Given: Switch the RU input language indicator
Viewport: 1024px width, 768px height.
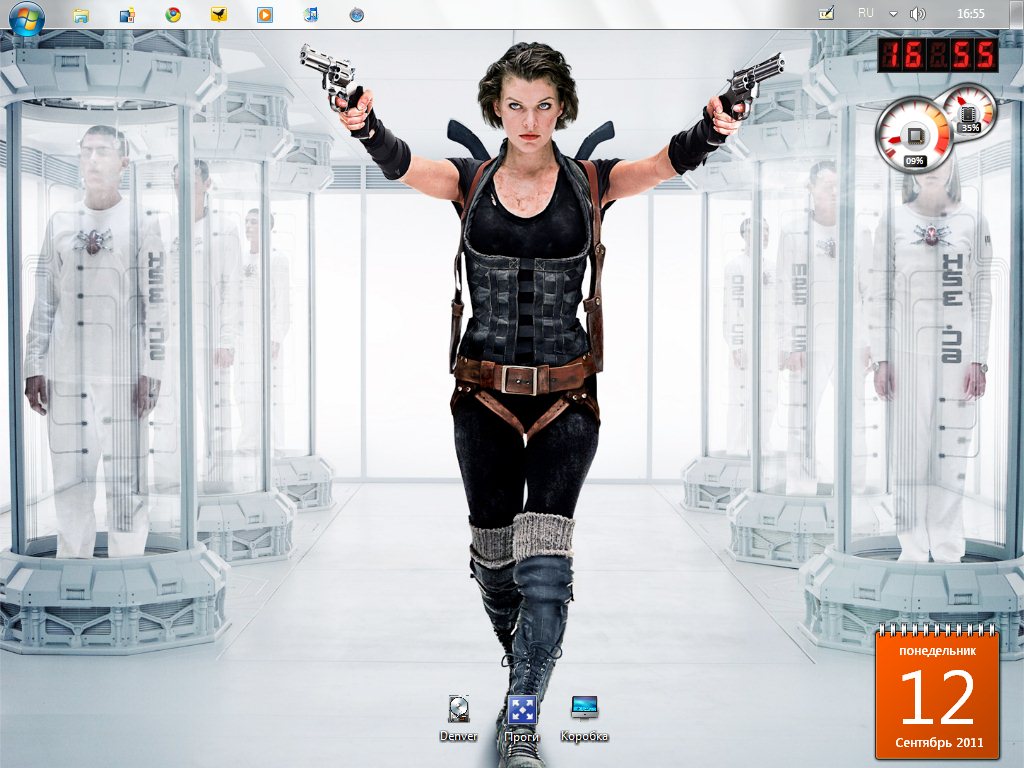Looking at the screenshot, I should click(x=866, y=13).
